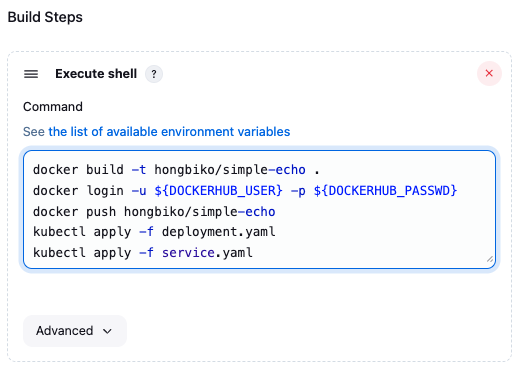This screenshot has height=372, width=522.
Task: Click service.yaml in the last command line
Action: [207, 253]
